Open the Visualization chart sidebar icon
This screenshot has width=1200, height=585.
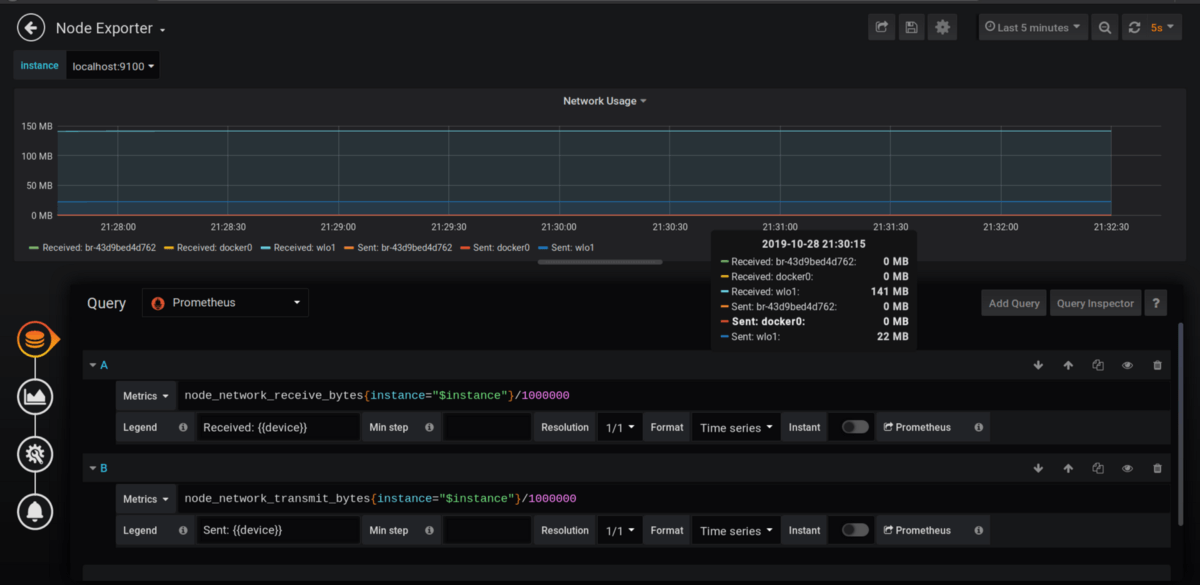point(35,397)
